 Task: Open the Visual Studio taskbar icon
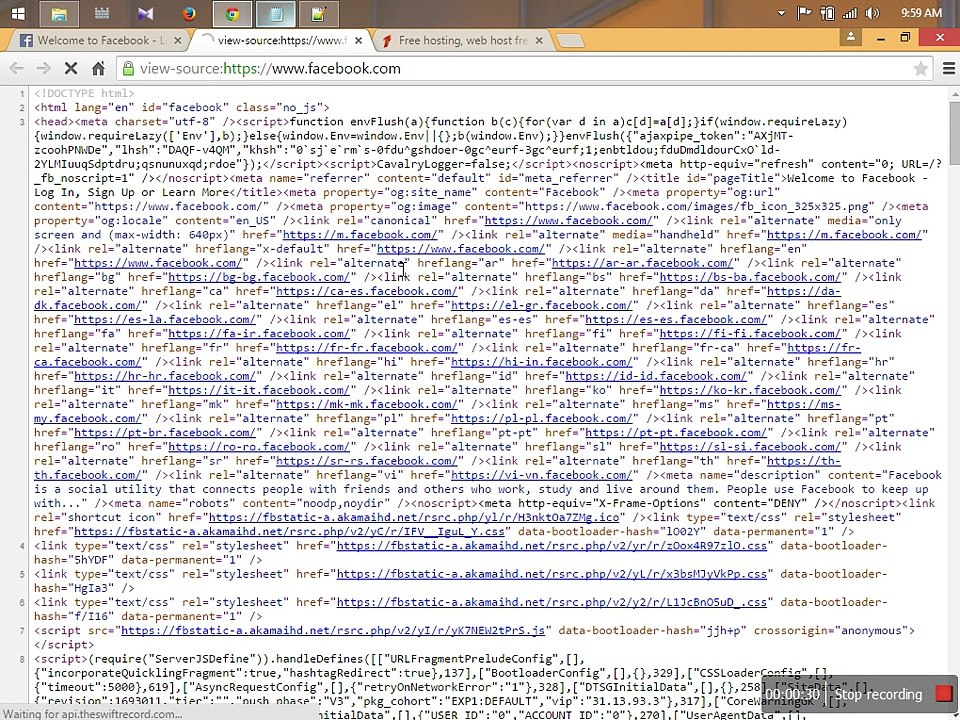146,13
